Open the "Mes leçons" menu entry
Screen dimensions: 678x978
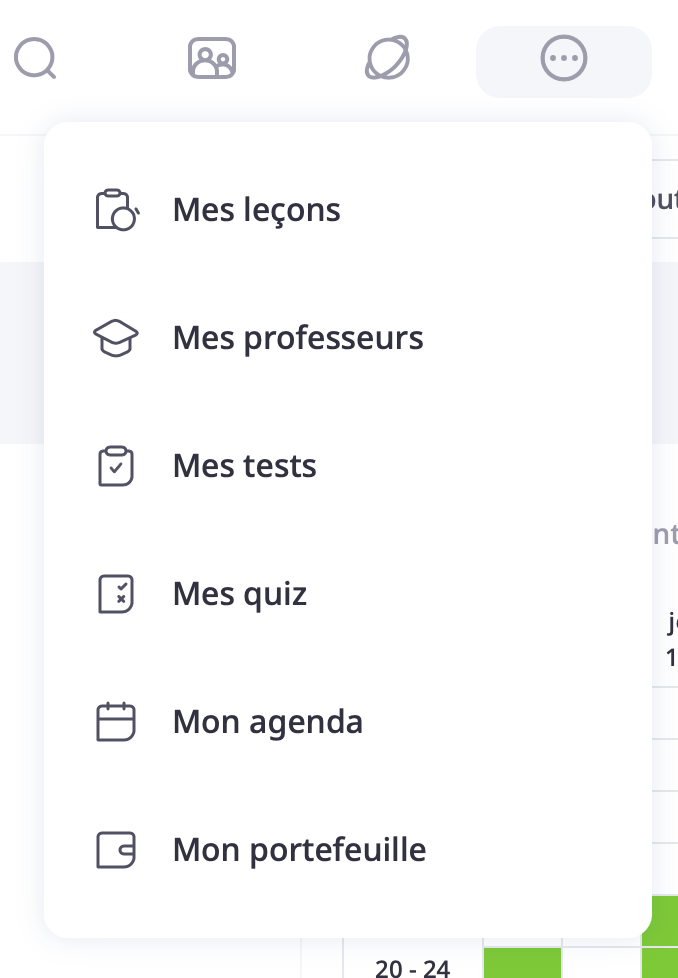(x=256, y=210)
